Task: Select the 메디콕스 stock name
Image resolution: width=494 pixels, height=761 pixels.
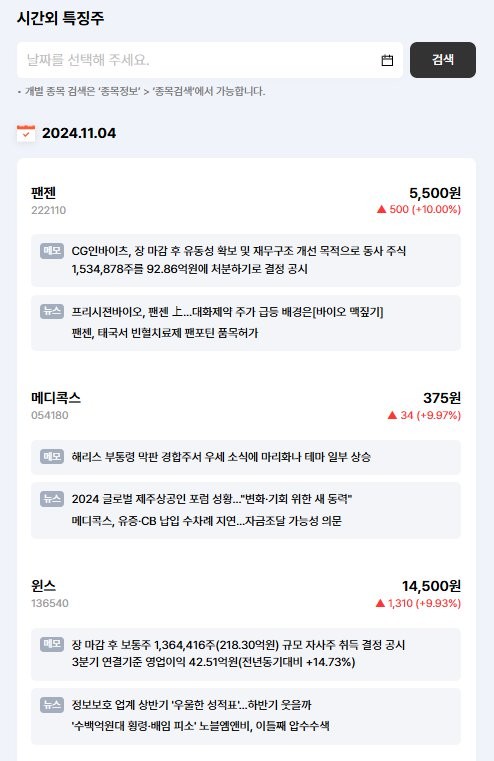Action: click(56, 398)
